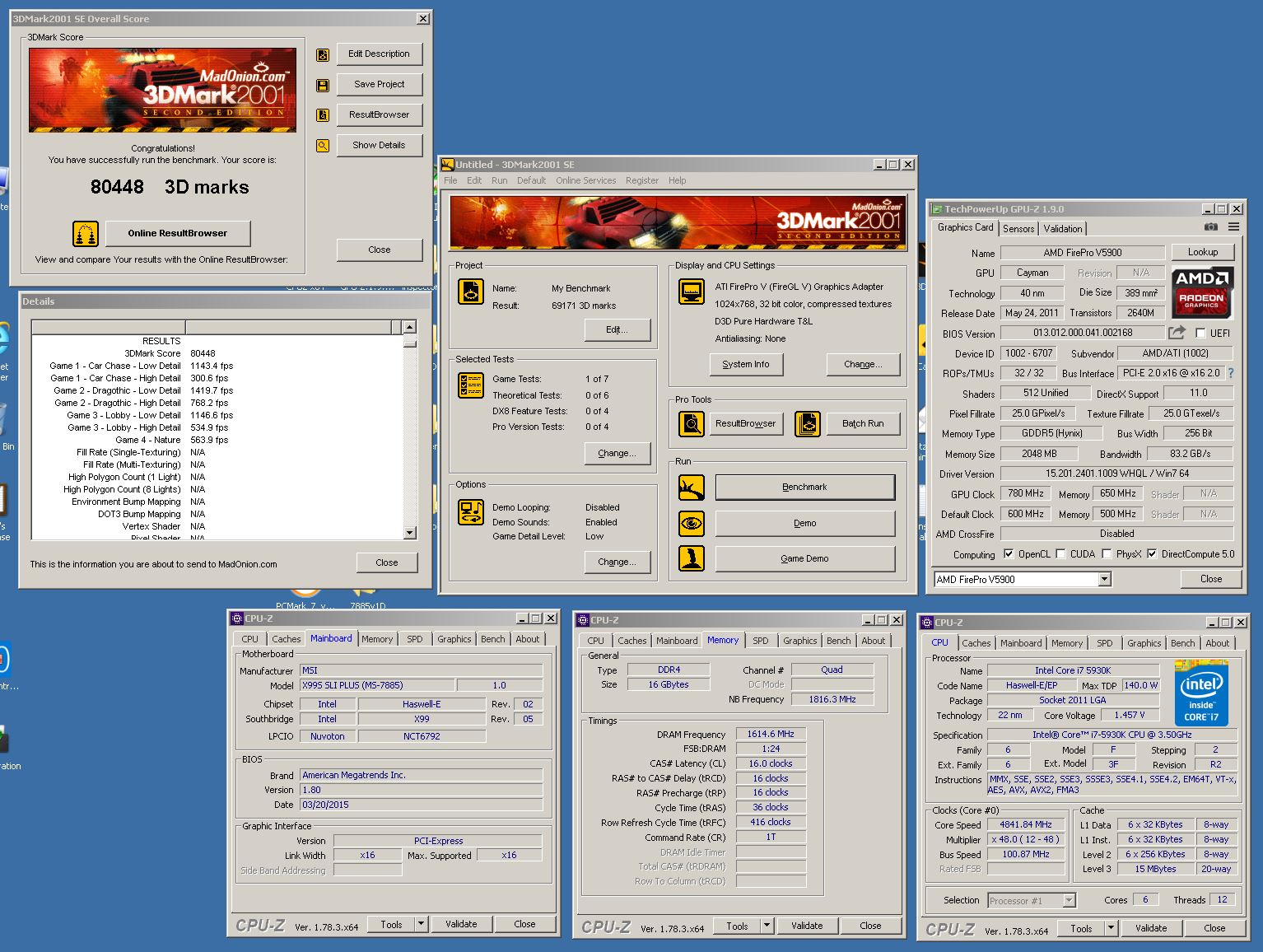1263x952 pixels.
Task: Select the Bench tab in CPU-Z processor window
Action: click(1182, 643)
